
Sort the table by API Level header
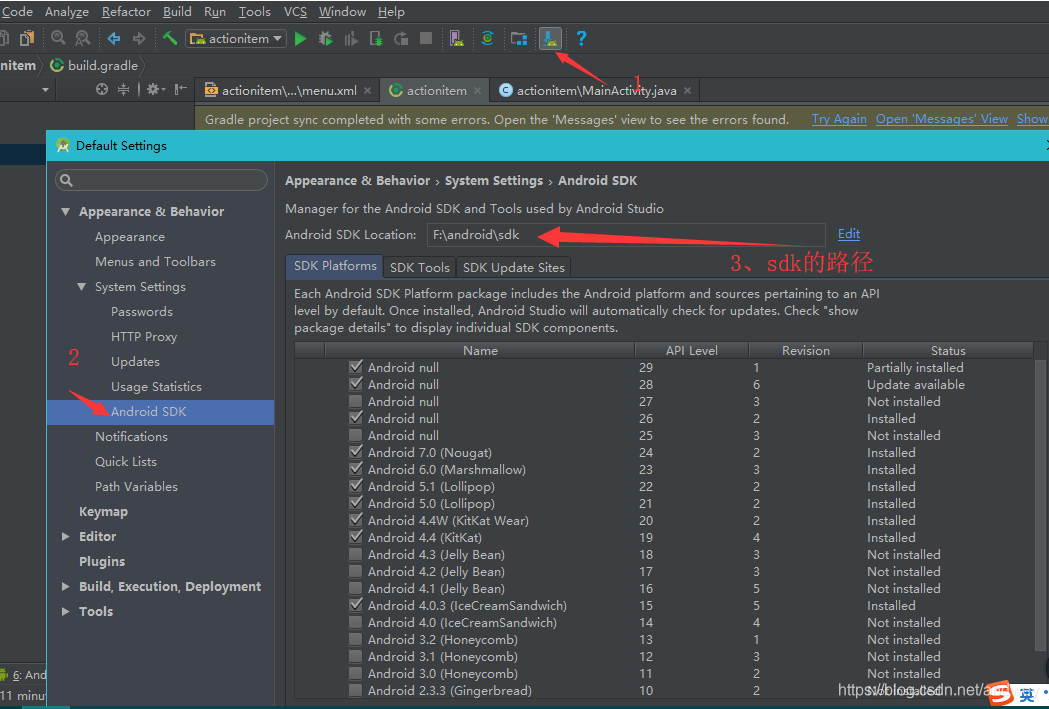click(x=692, y=350)
